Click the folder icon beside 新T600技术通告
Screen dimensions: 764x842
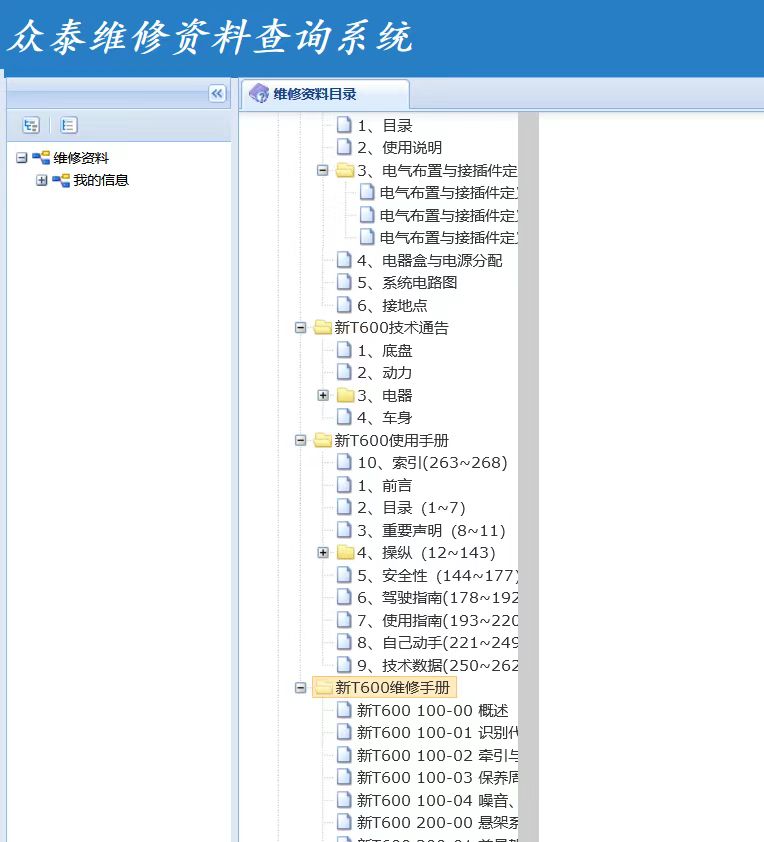322,328
